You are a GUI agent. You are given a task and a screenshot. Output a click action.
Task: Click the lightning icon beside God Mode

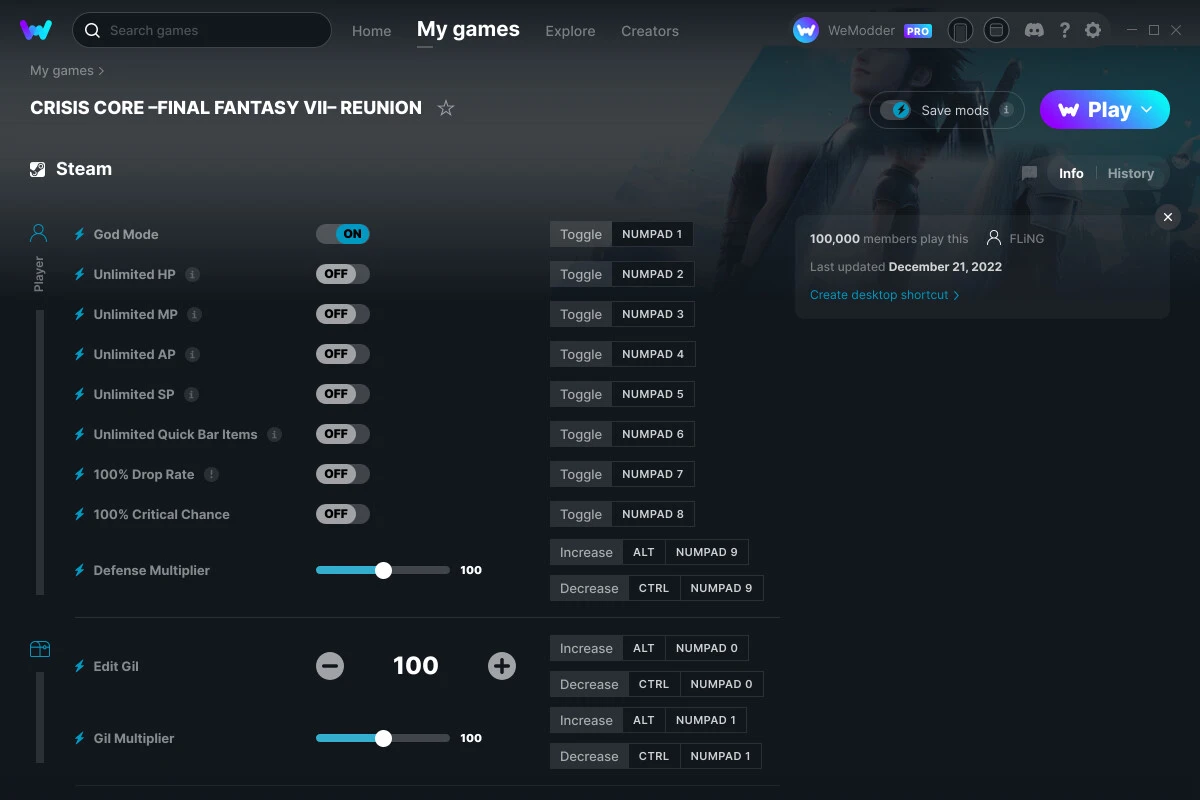[80, 234]
